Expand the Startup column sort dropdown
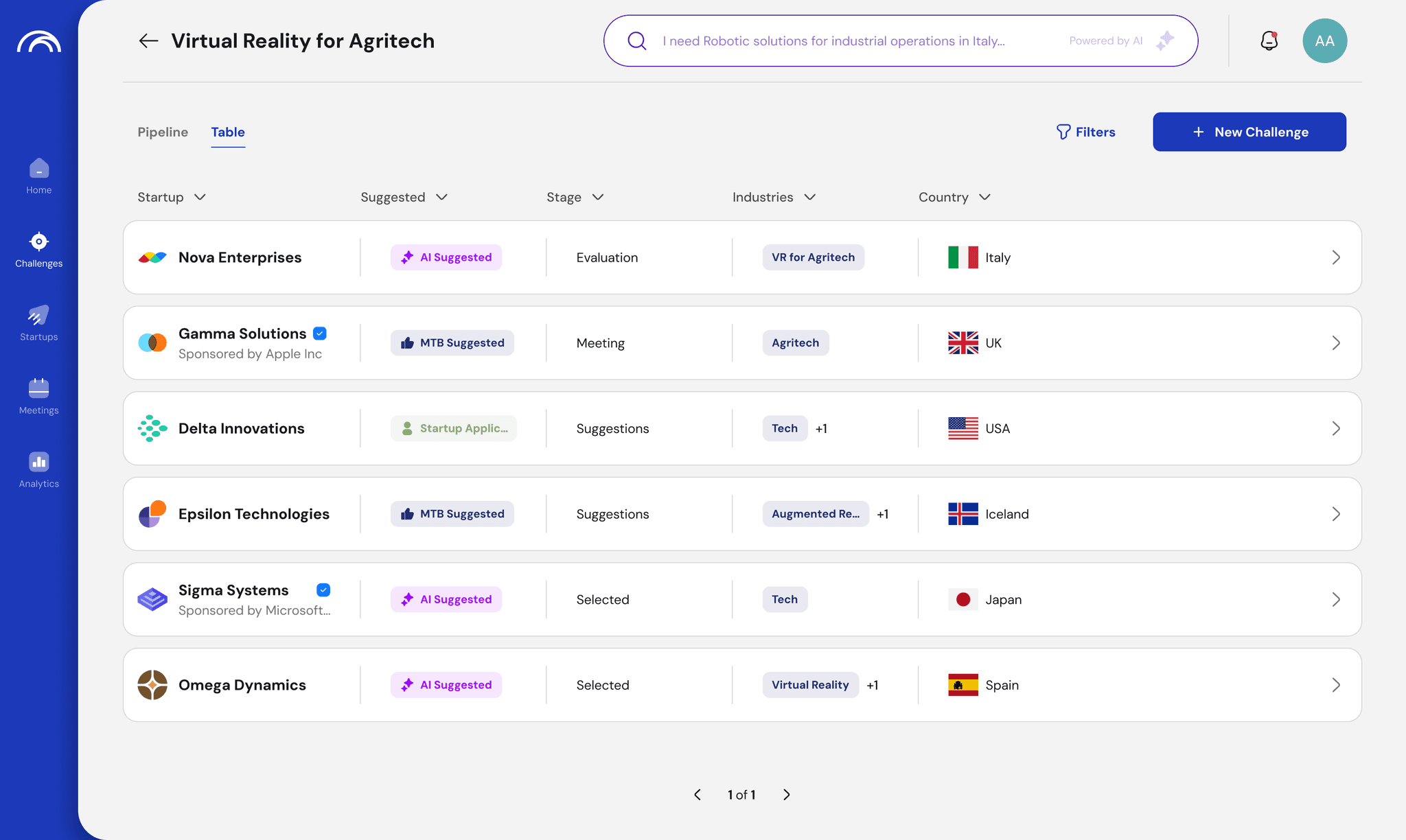The width and height of the screenshot is (1406, 840). (200, 198)
